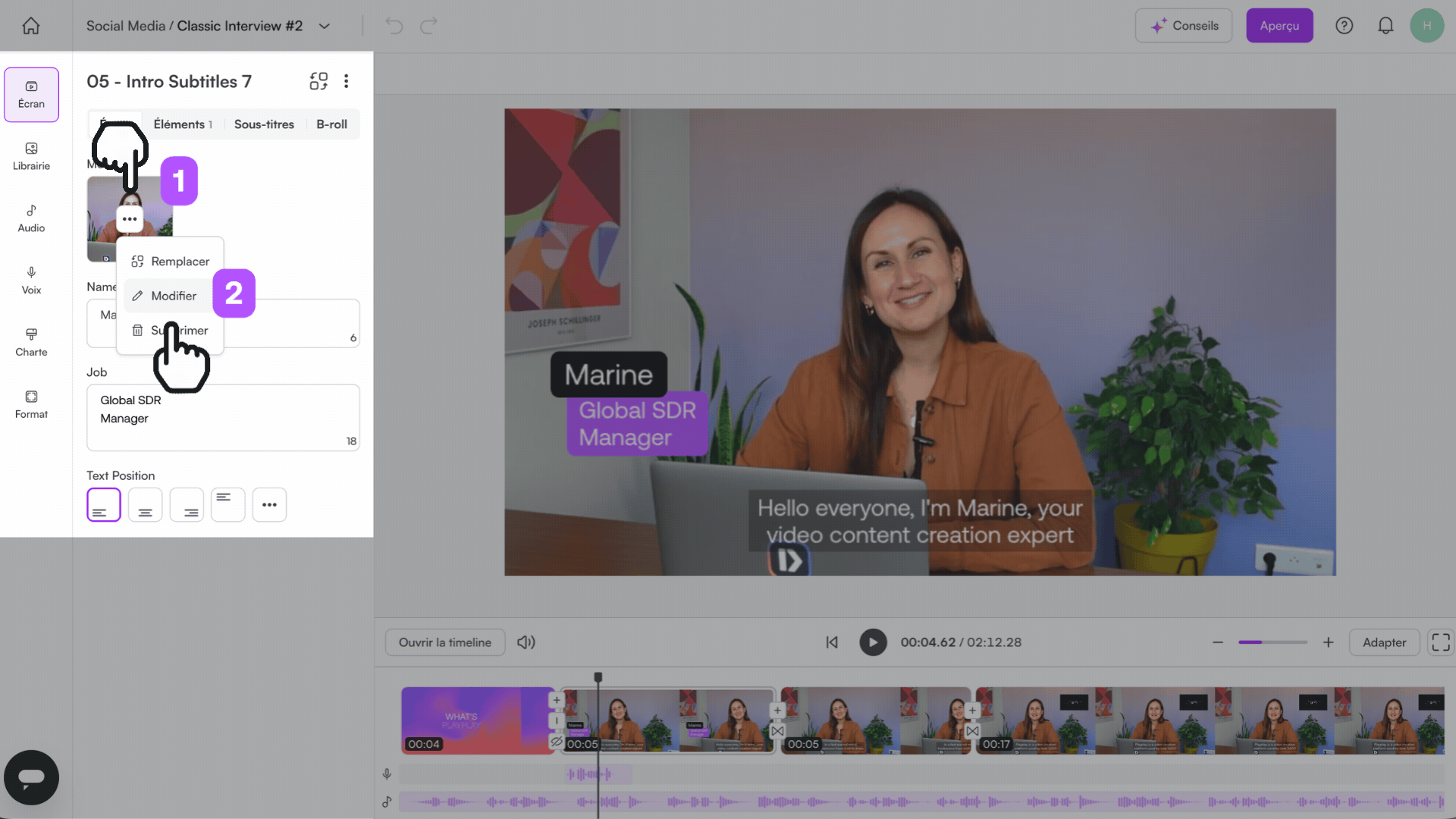
Task: Open the help question mark icon
Action: [x=1344, y=26]
